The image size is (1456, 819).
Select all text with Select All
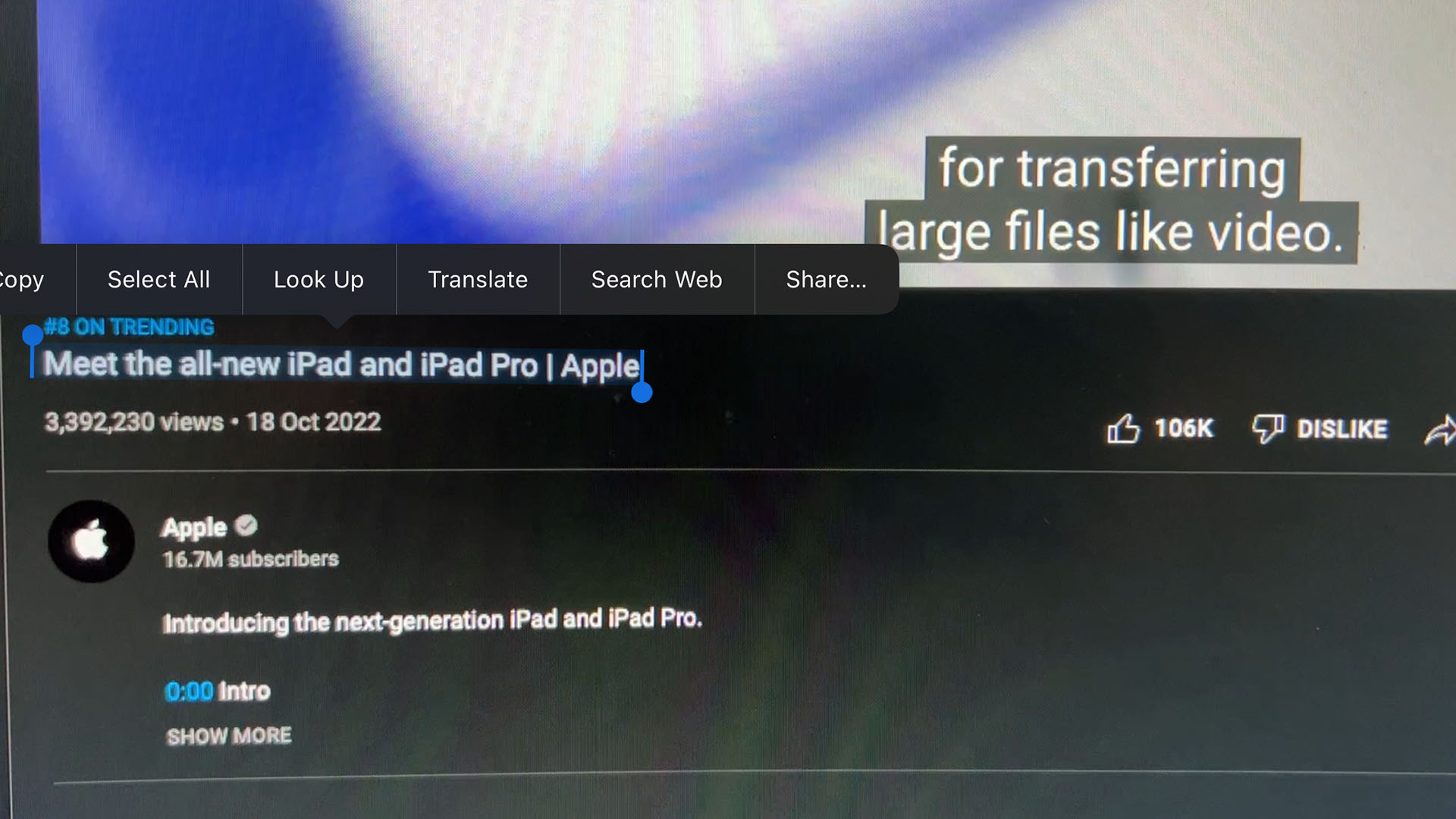(159, 279)
